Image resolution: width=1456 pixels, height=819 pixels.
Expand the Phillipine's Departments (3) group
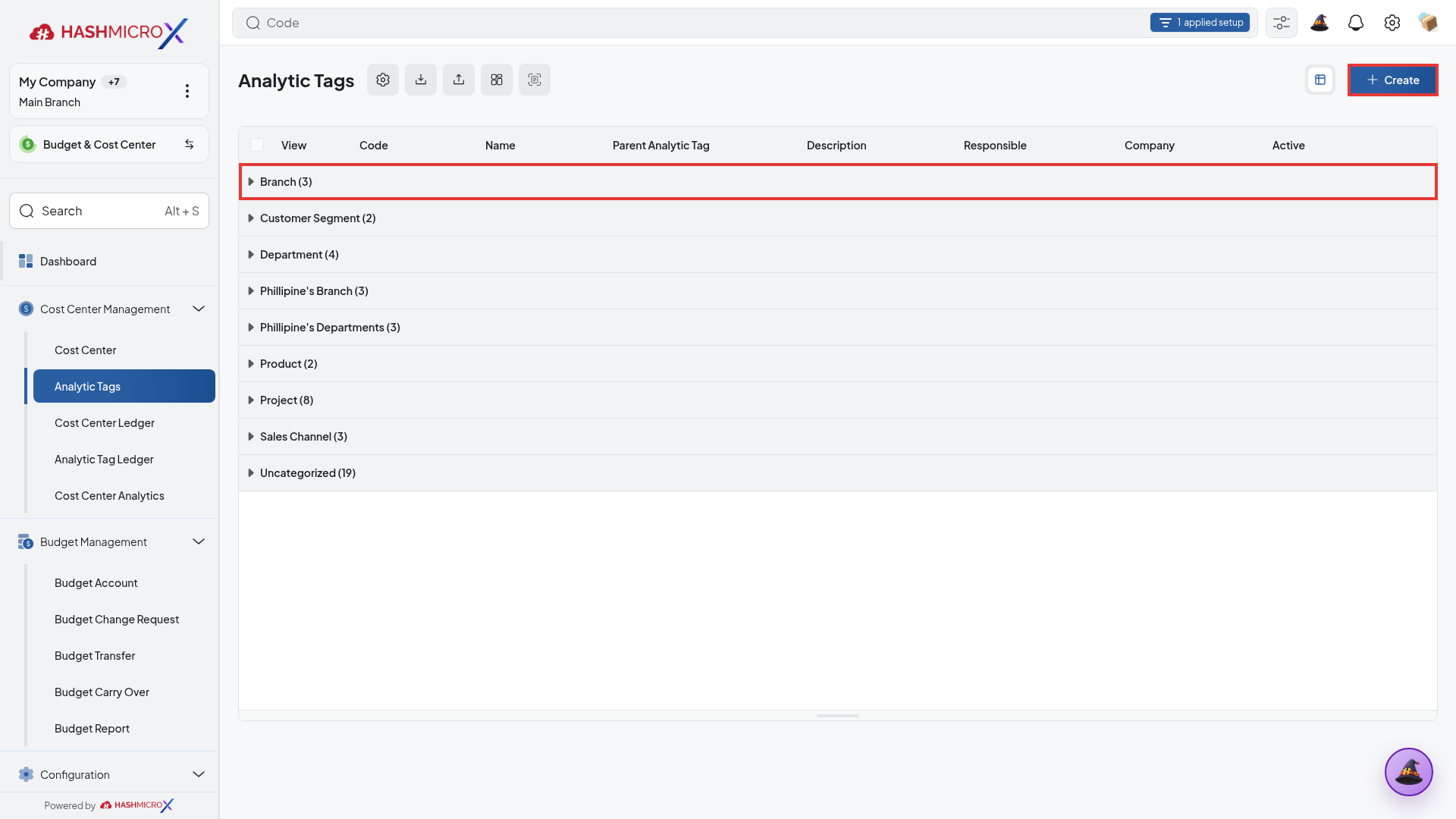tap(838, 328)
